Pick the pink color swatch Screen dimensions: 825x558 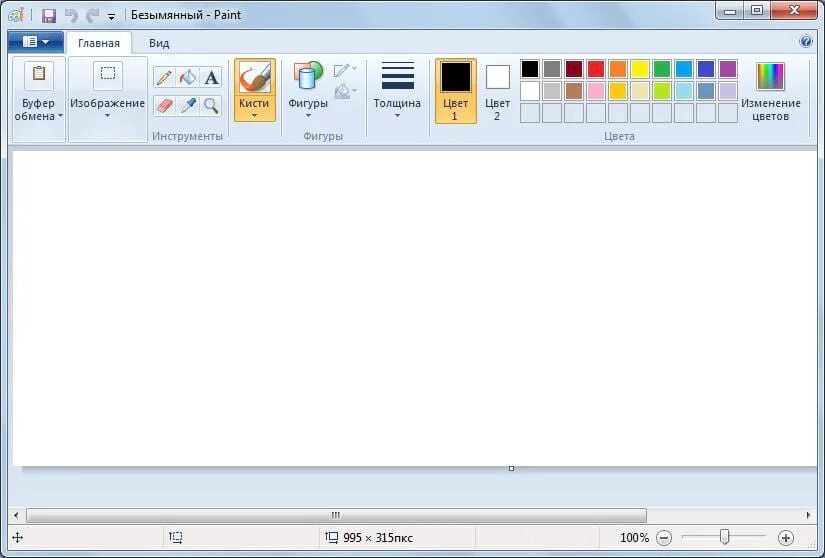coord(596,91)
